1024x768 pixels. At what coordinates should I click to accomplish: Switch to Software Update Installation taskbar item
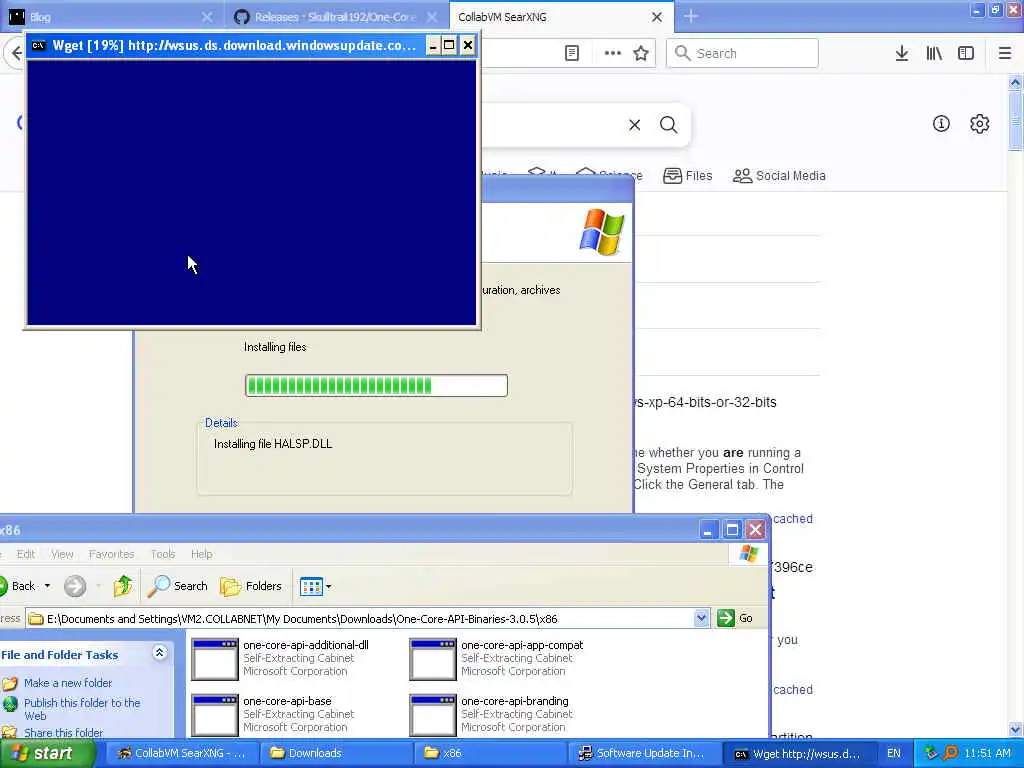643,754
